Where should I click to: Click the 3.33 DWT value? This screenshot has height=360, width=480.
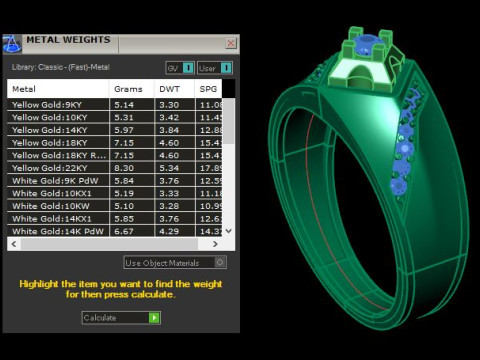click(x=169, y=193)
